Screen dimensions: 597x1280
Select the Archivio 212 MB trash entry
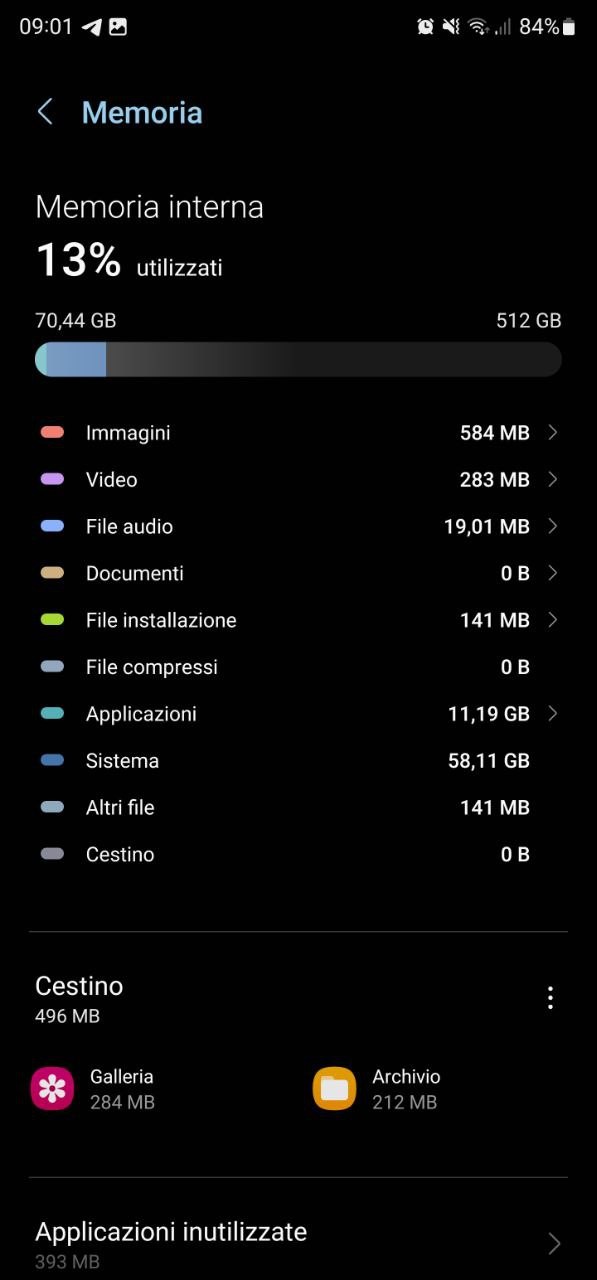pyautogui.click(x=440, y=1088)
